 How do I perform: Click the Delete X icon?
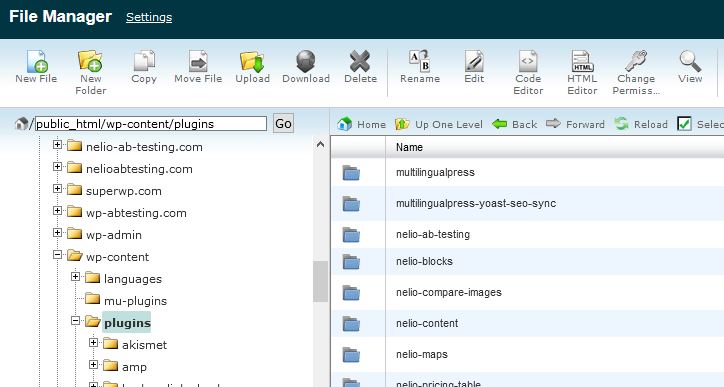(x=360, y=61)
